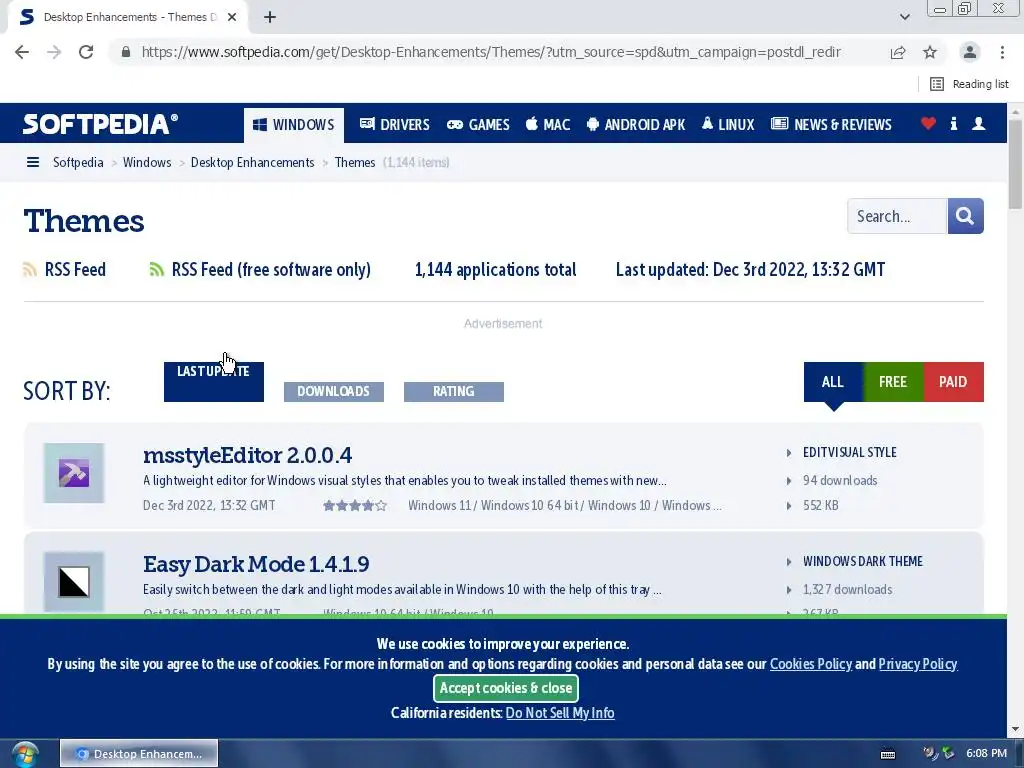The width and height of the screenshot is (1024, 768).
Task: Click the Softpedia logo
Action: pyautogui.click(x=100, y=123)
